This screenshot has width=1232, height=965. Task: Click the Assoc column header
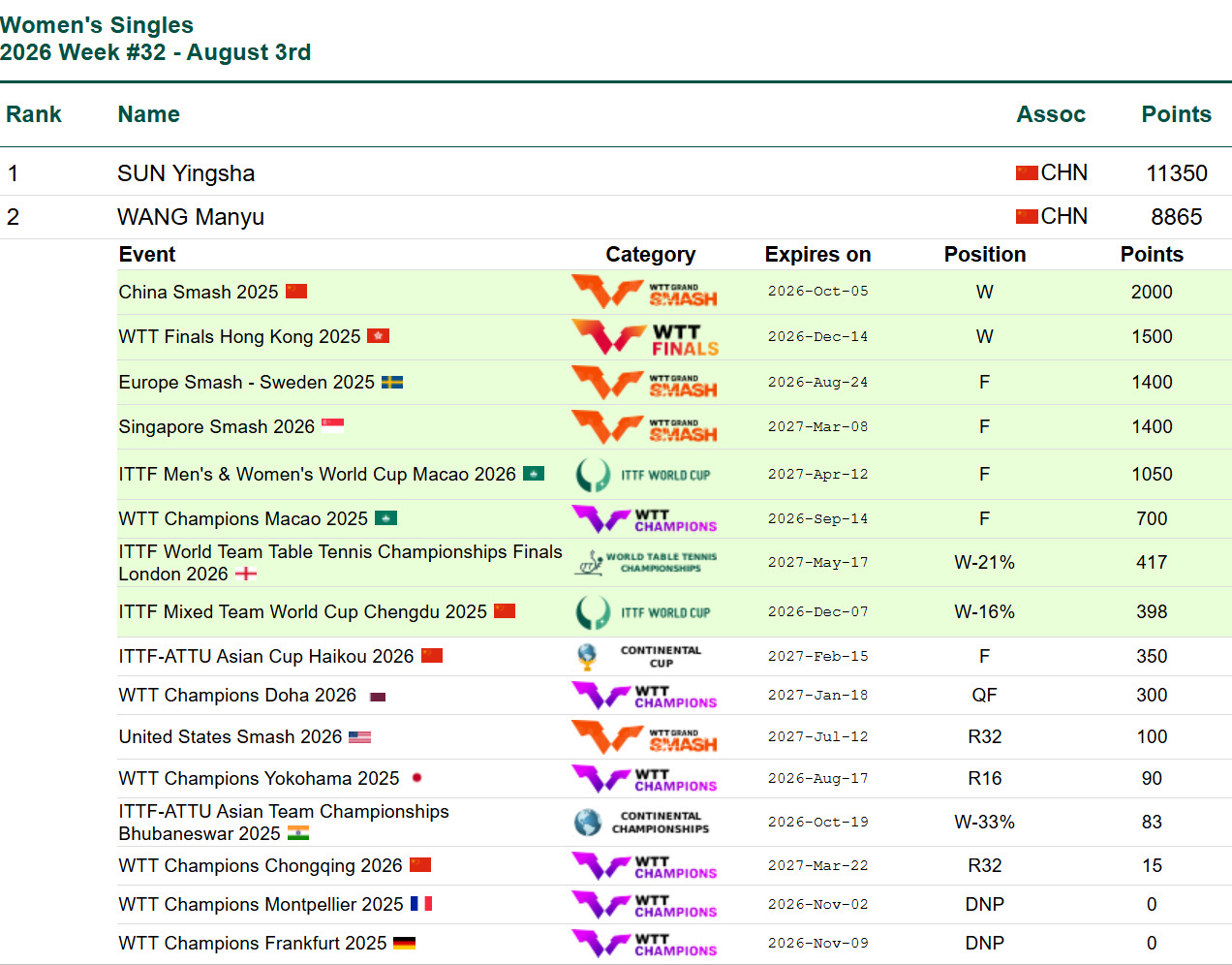click(1051, 114)
